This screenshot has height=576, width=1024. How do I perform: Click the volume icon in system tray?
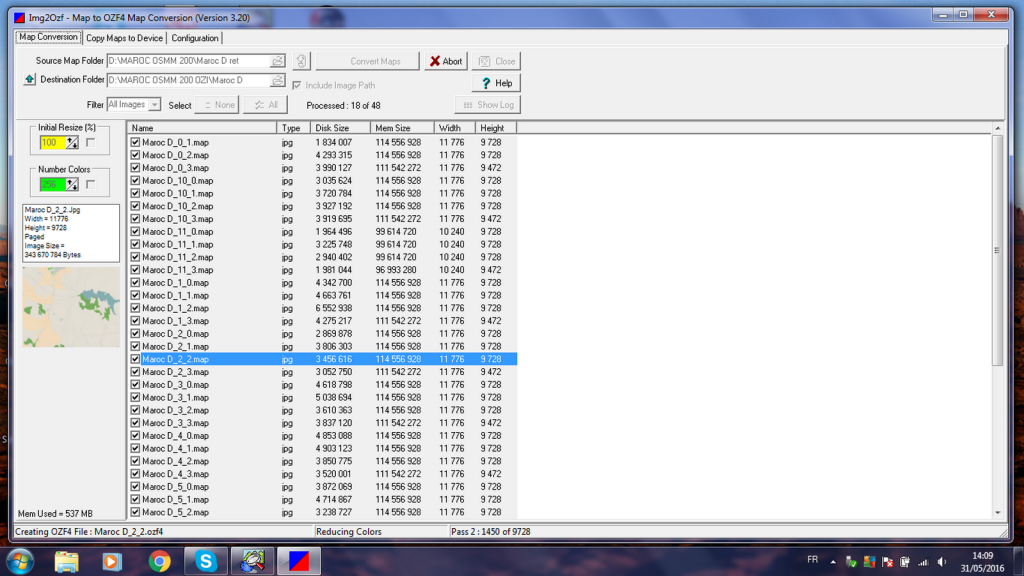tap(942, 562)
